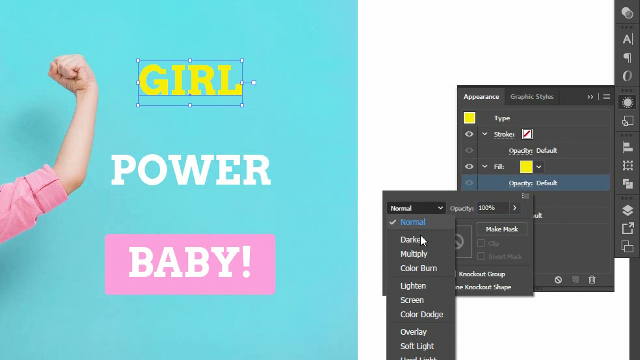Toggle Fill visibility eye
The width and height of the screenshot is (640, 360).
coord(469,167)
